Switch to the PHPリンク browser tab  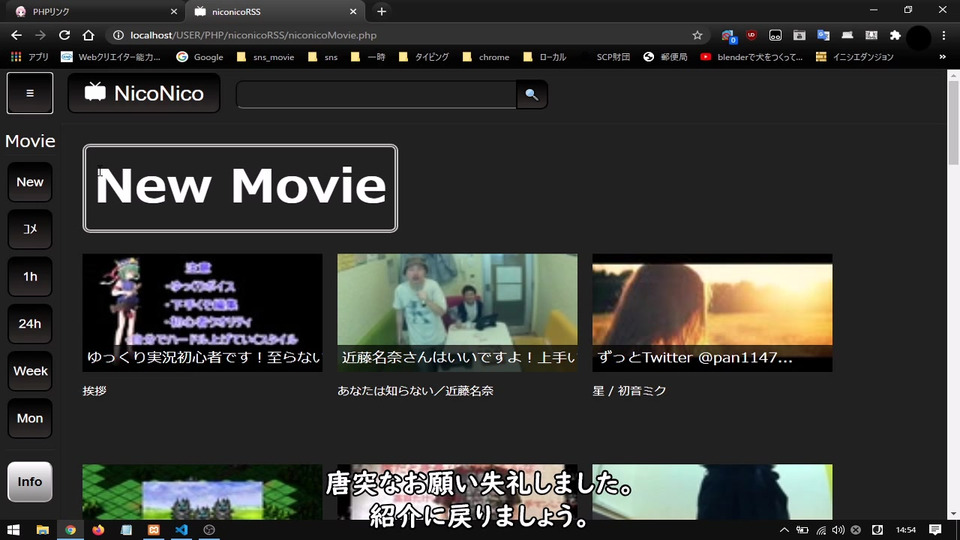click(x=95, y=12)
